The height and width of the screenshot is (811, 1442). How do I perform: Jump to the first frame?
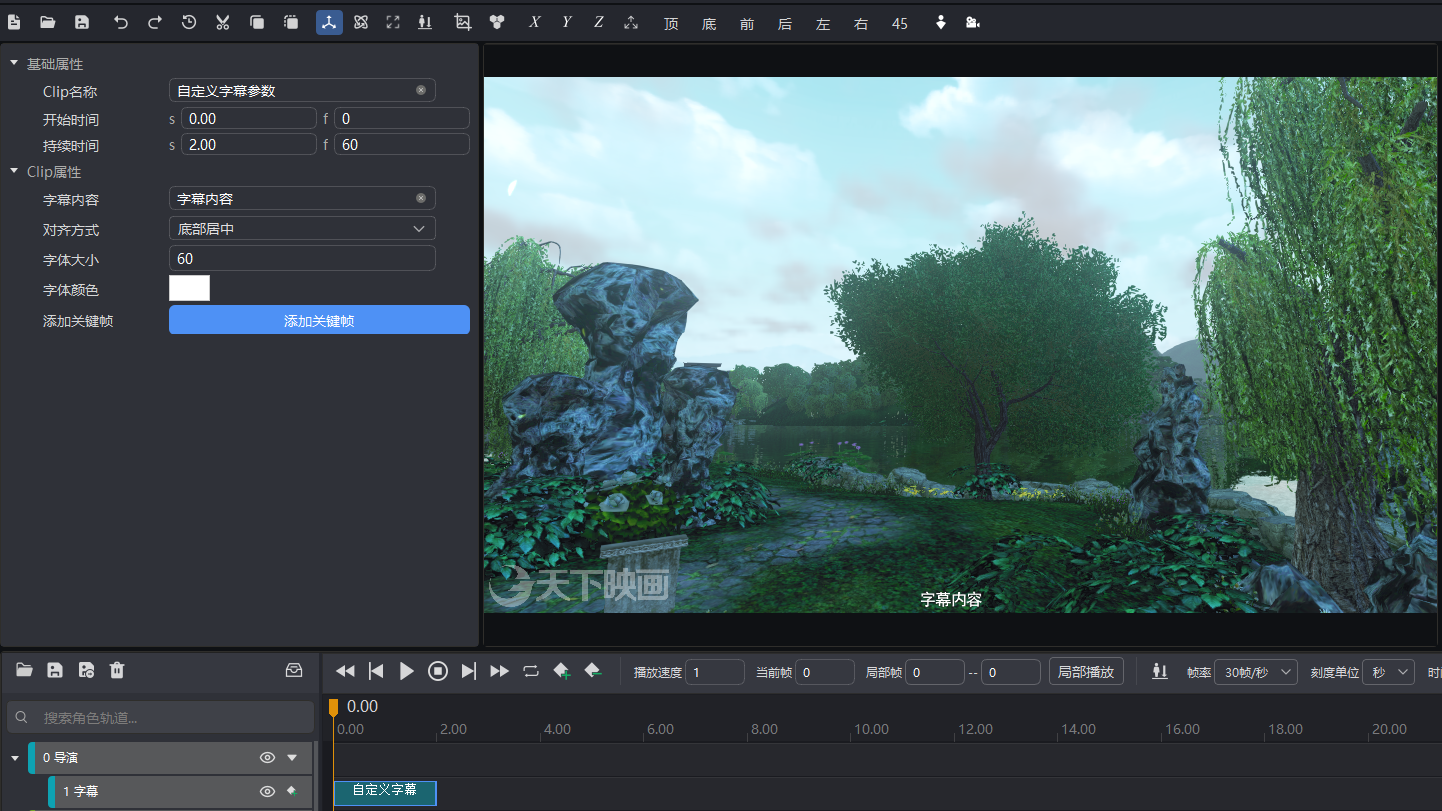coord(376,671)
